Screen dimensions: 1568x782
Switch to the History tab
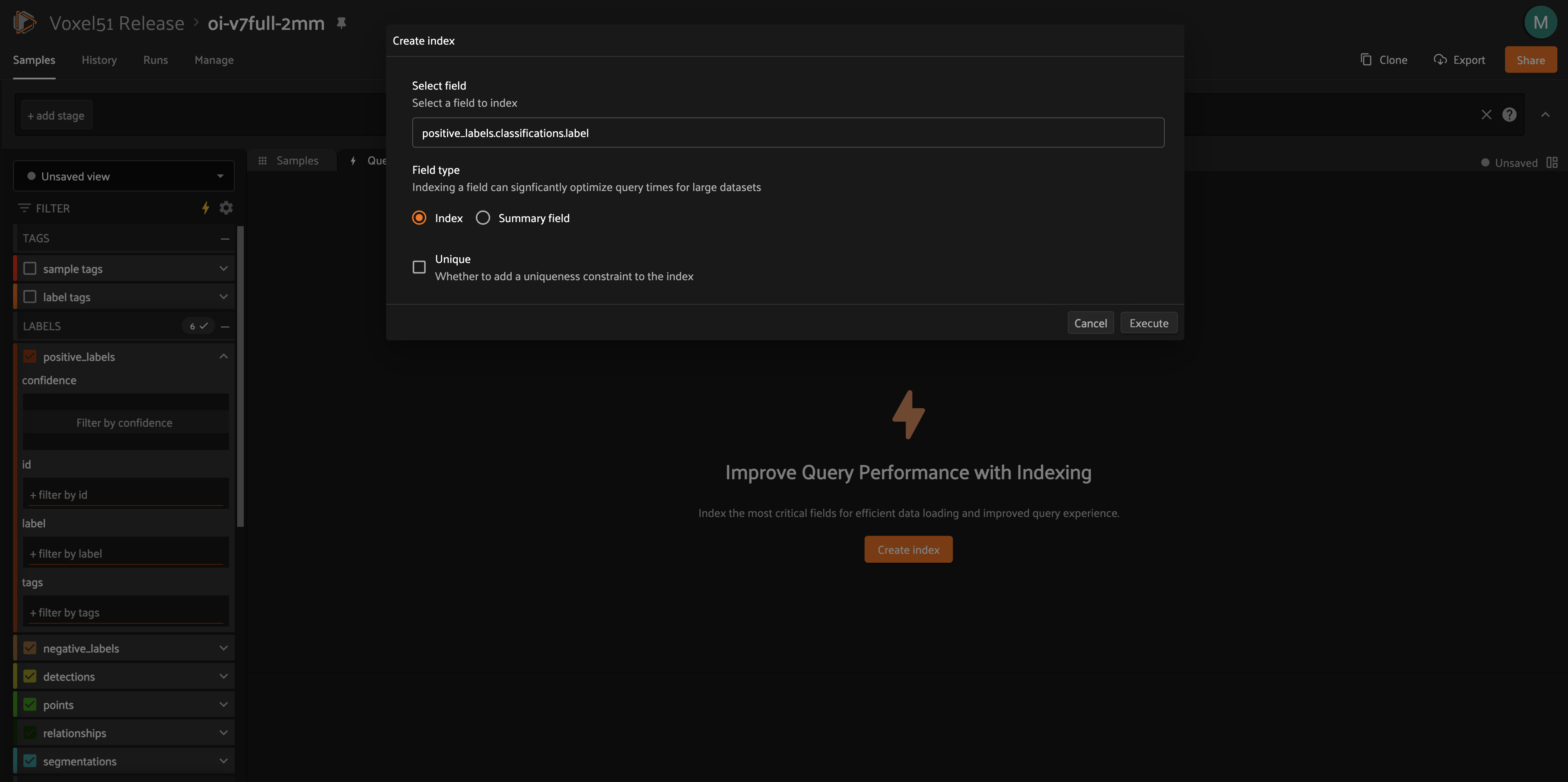pyautogui.click(x=99, y=60)
